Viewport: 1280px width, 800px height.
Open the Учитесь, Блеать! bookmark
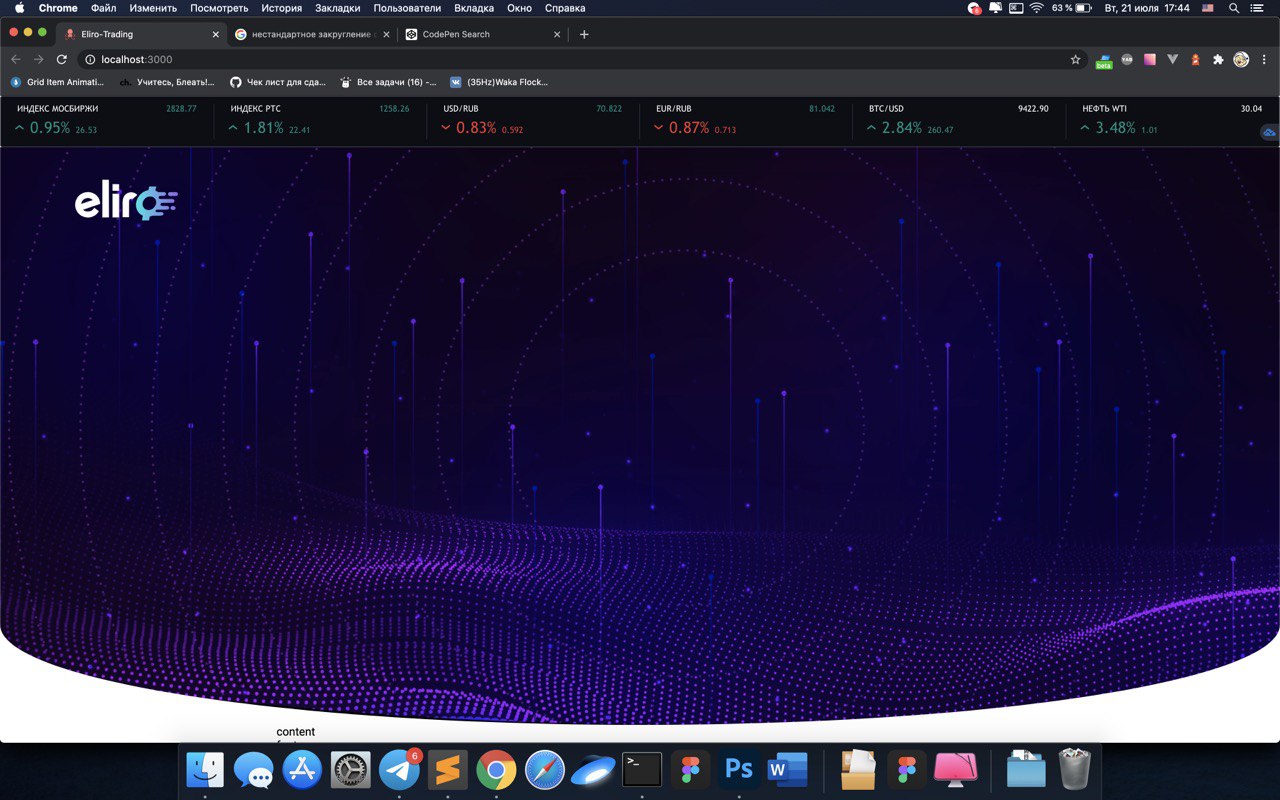point(167,82)
